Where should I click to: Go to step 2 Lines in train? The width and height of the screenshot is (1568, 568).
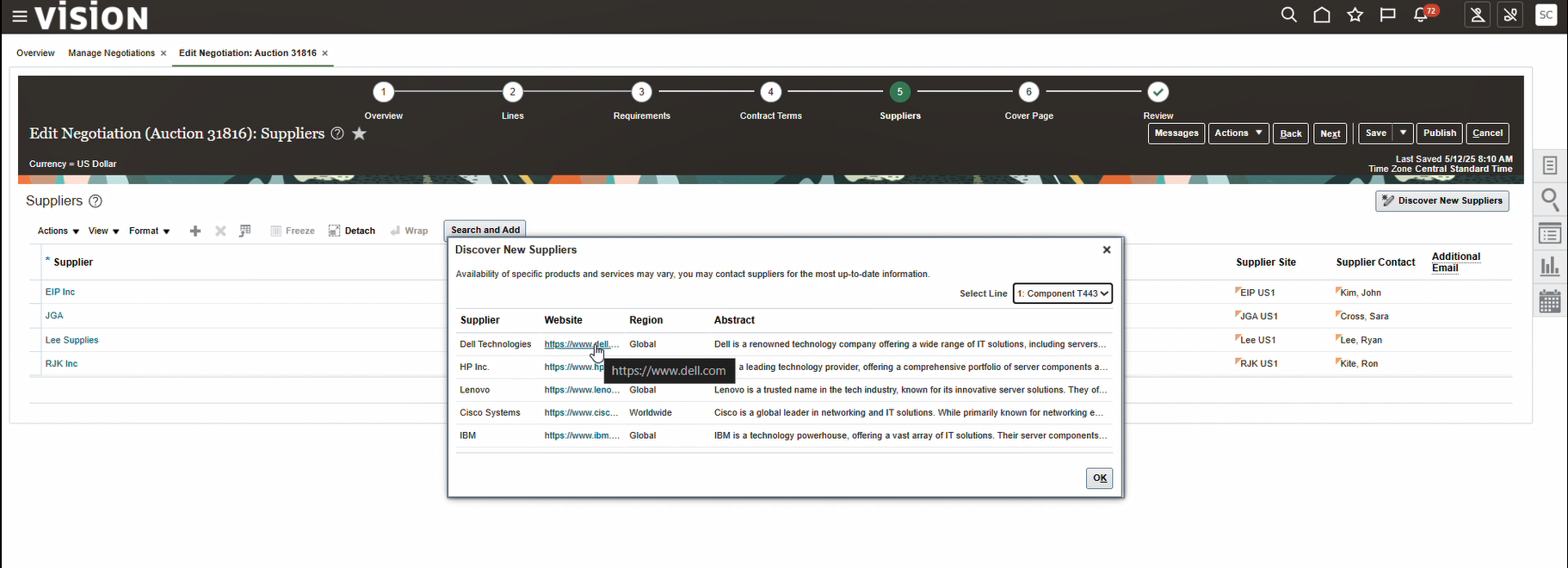512,92
